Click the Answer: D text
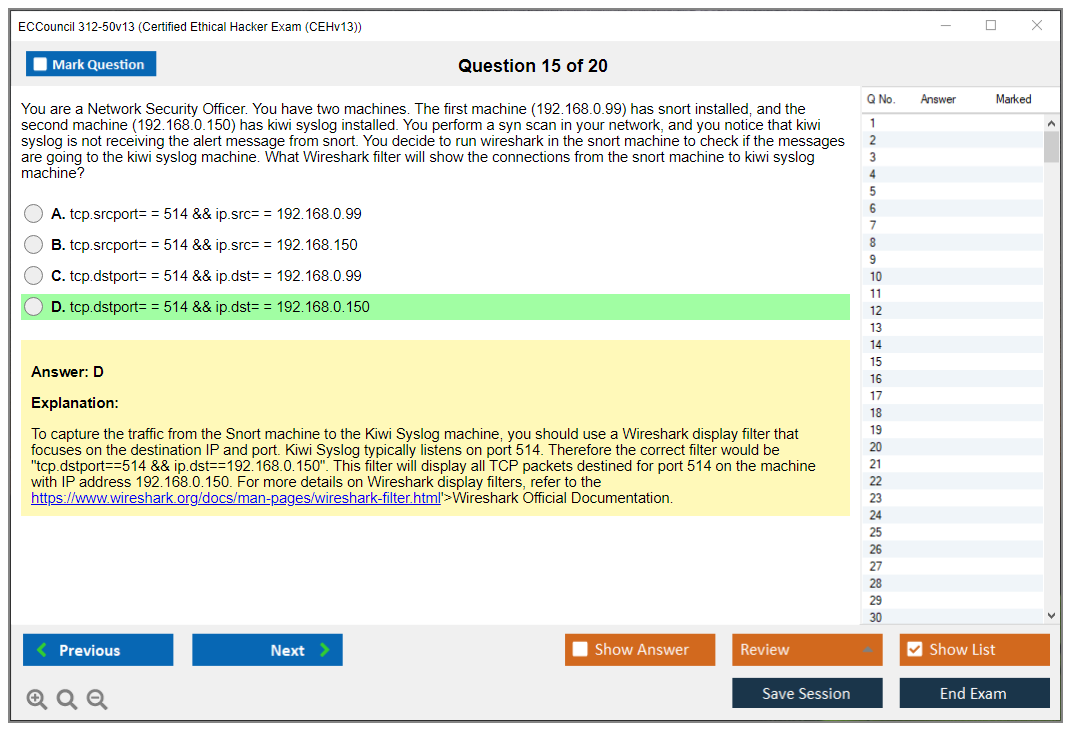 coord(67,372)
